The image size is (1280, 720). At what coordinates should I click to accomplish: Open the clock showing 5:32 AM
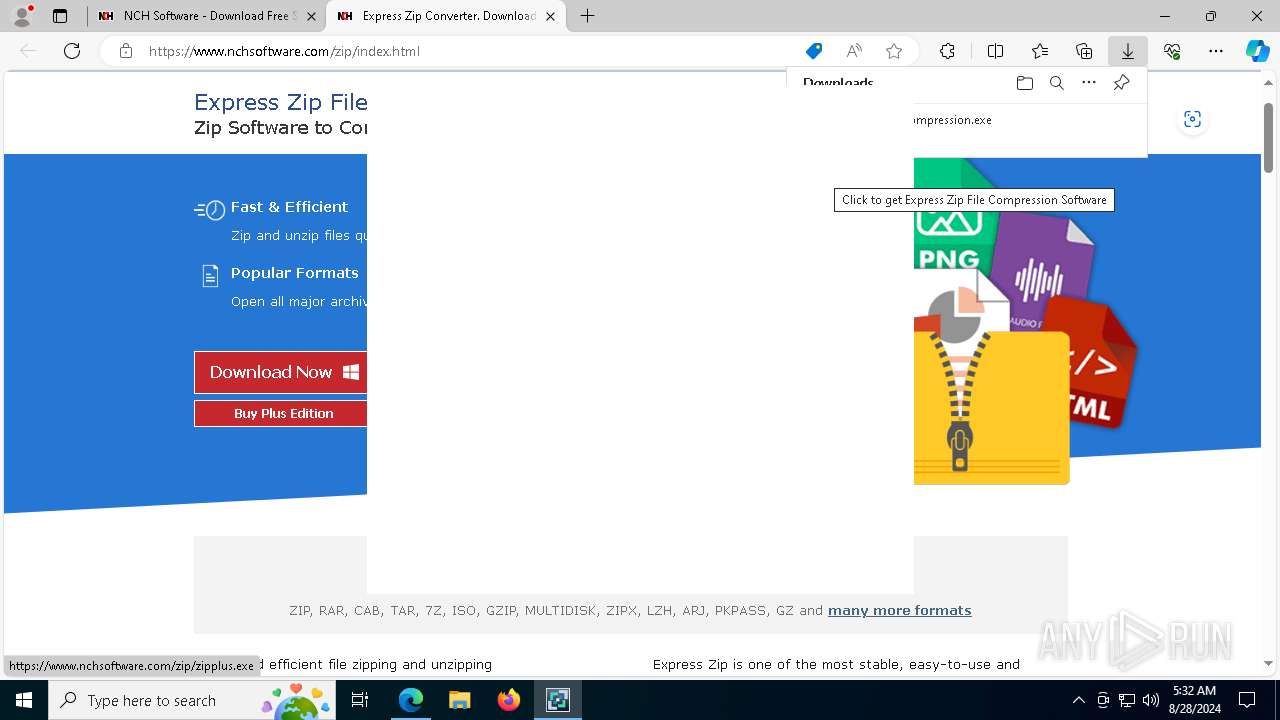(x=1194, y=700)
